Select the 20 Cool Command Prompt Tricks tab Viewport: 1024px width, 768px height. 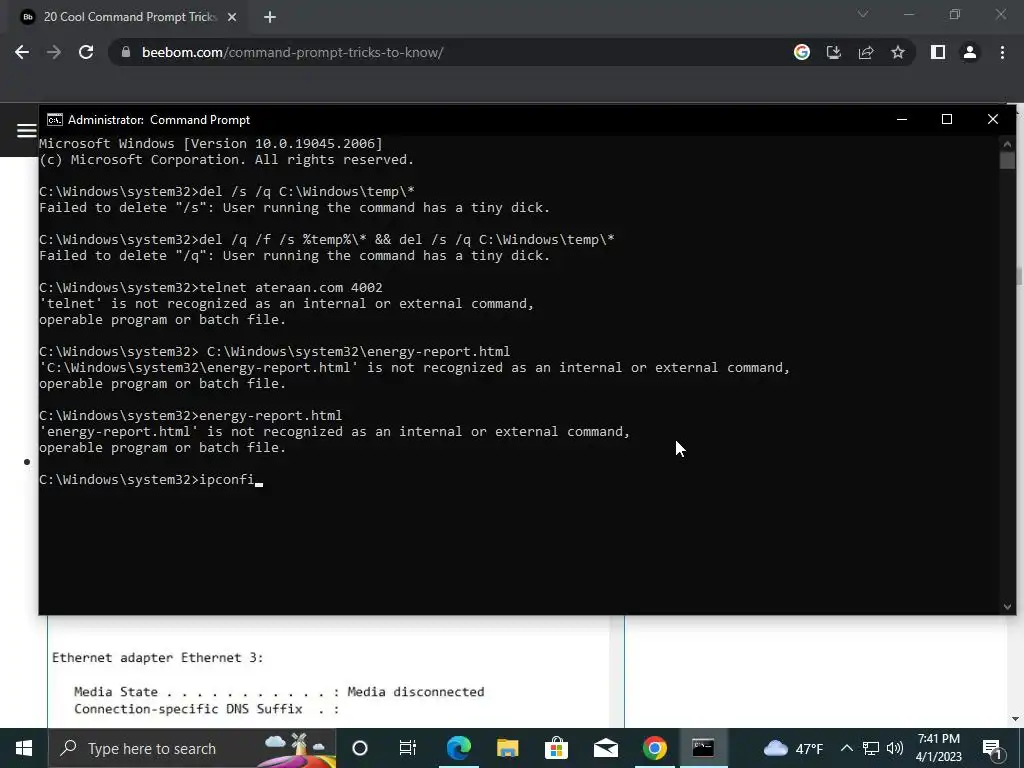pos(129,17)
